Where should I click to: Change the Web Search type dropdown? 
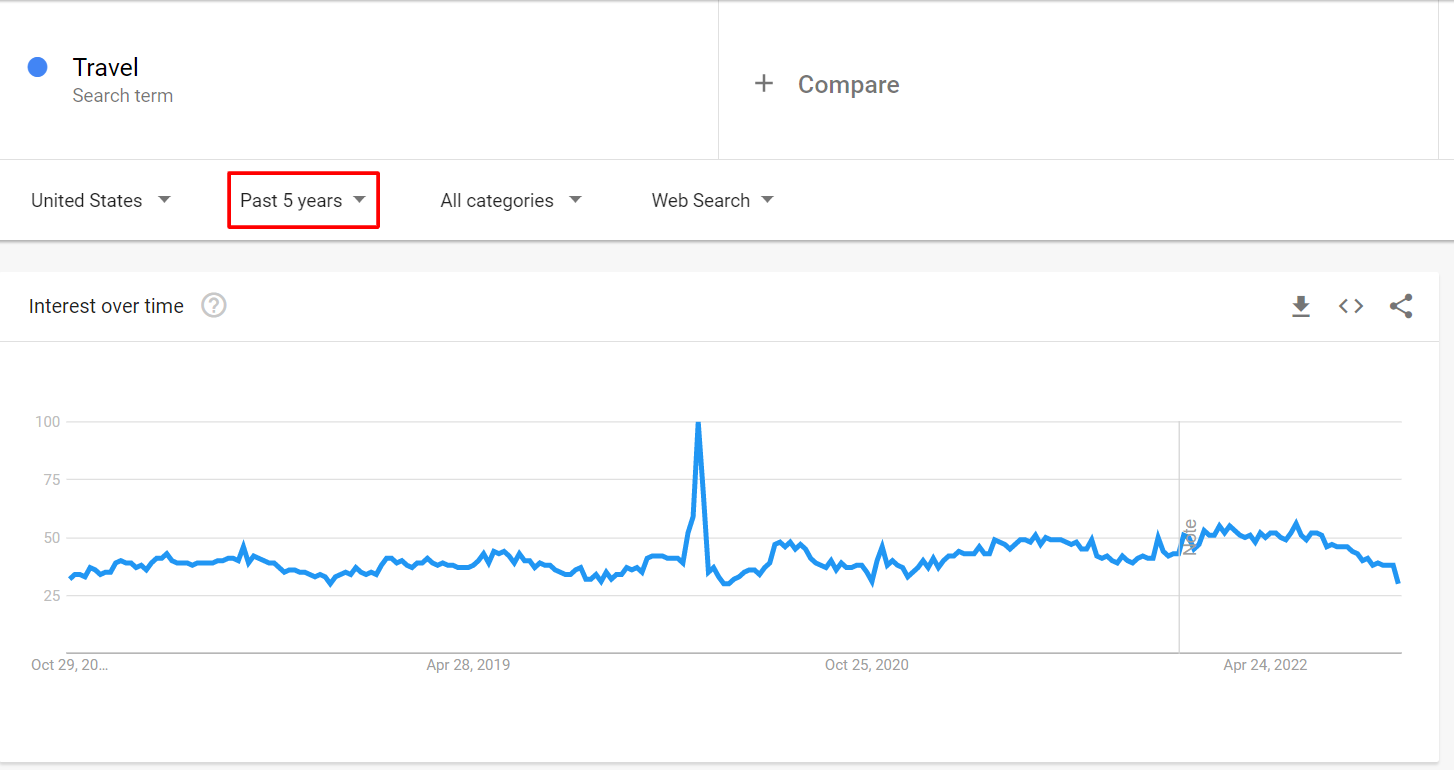pos(713,200)
